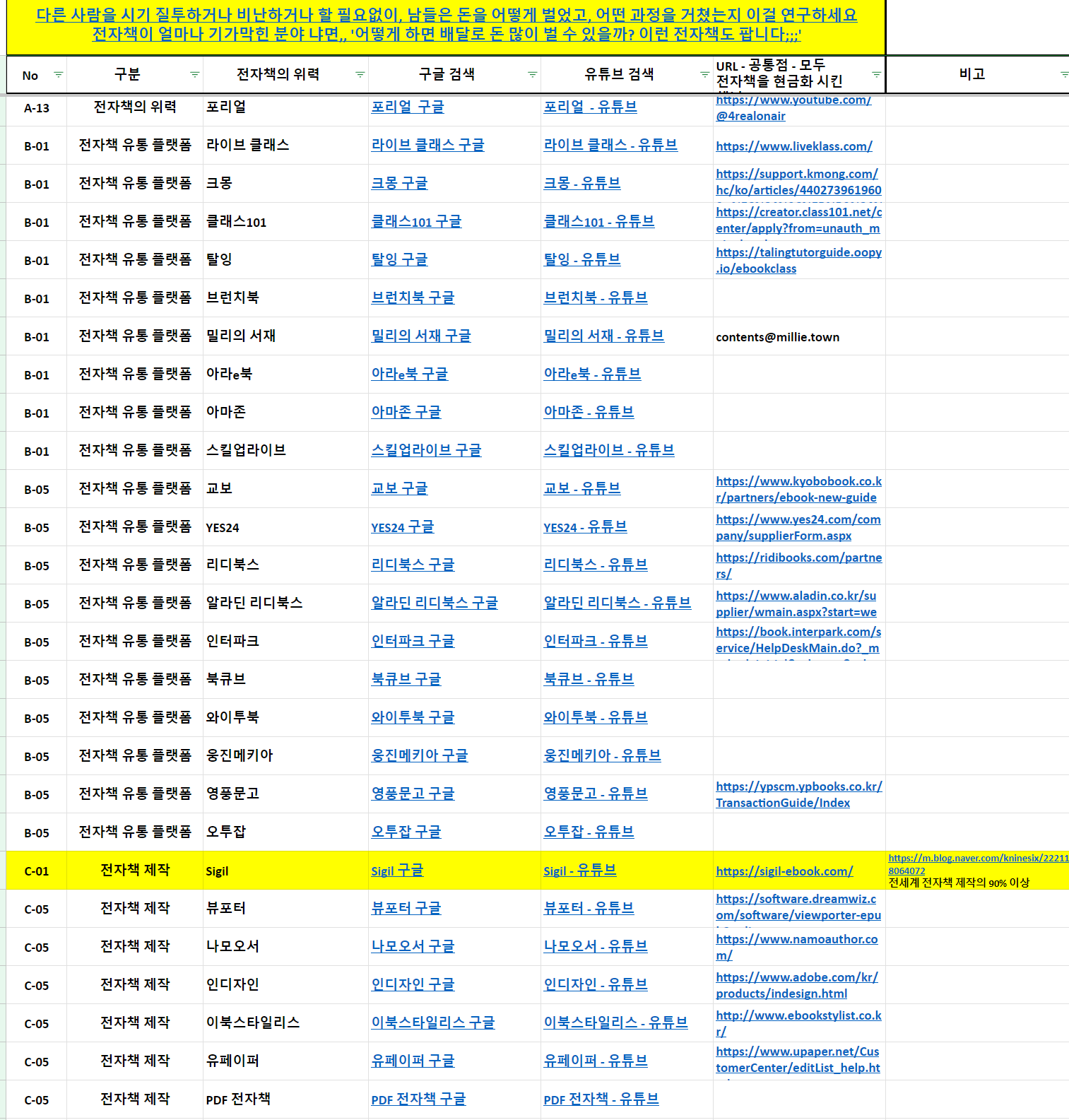The height and width of the screenshot is (1120, 1069).
Task: Select the C-01 cell in Sigil row
Action: click(x=37, y=871)
